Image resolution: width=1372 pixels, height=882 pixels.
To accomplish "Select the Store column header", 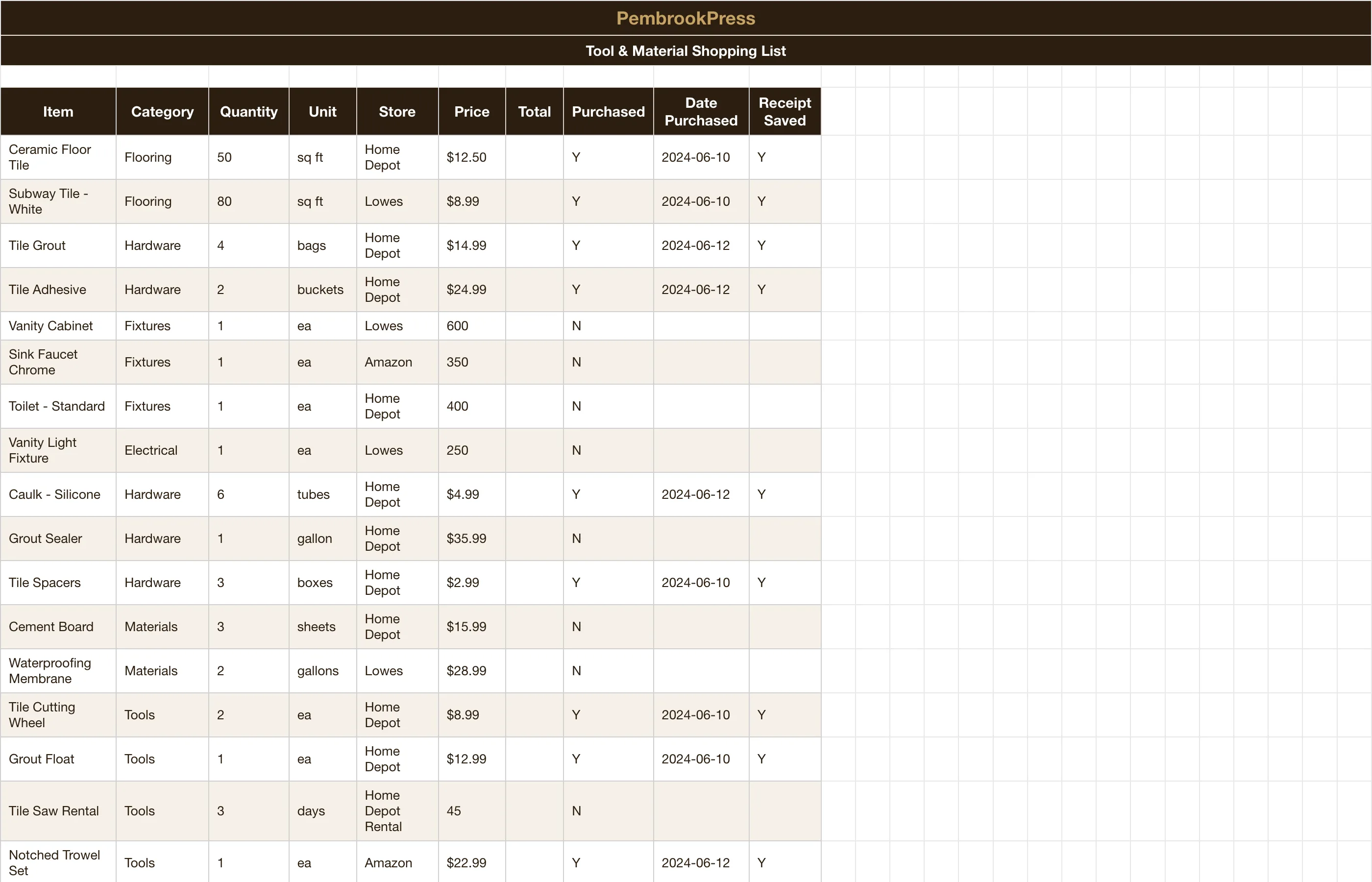I will tap(397, 112).
